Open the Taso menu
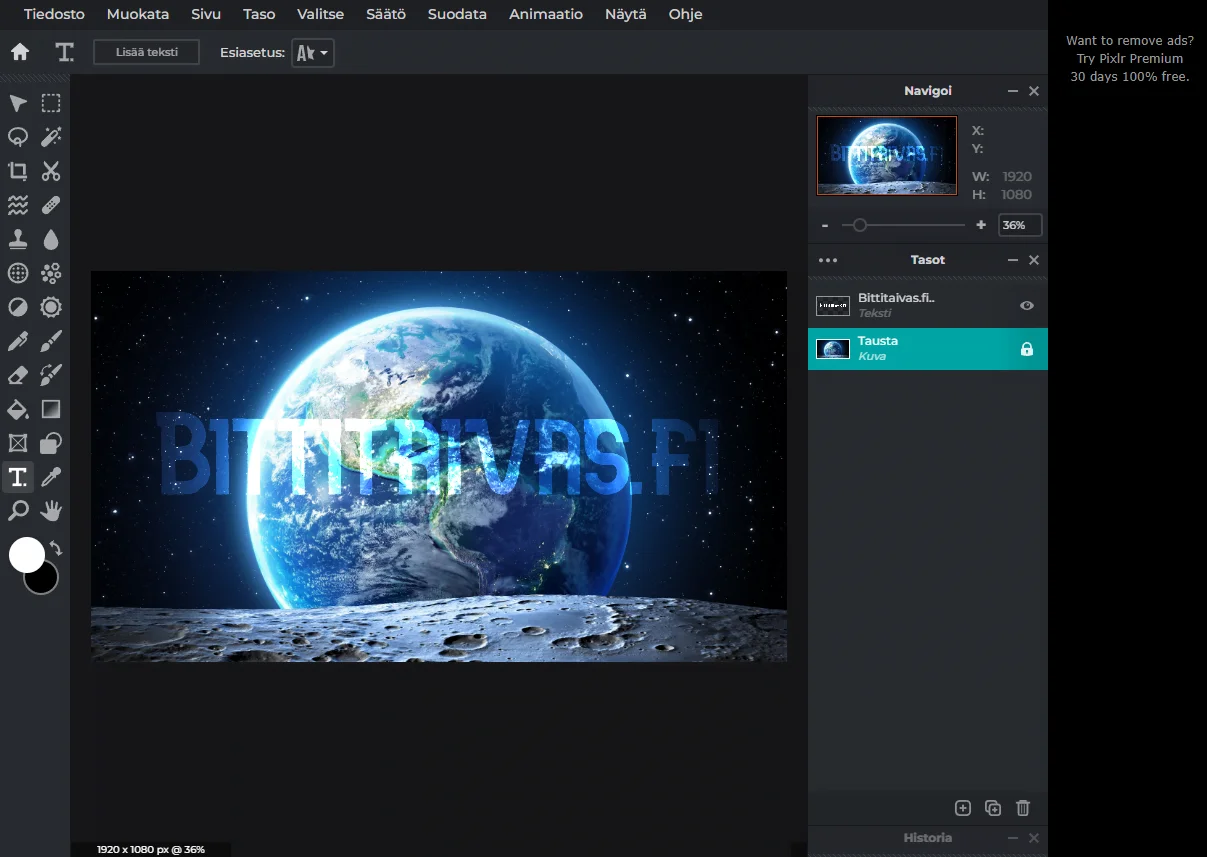Screen dimensions: 1207x857 tap(259, 14)
